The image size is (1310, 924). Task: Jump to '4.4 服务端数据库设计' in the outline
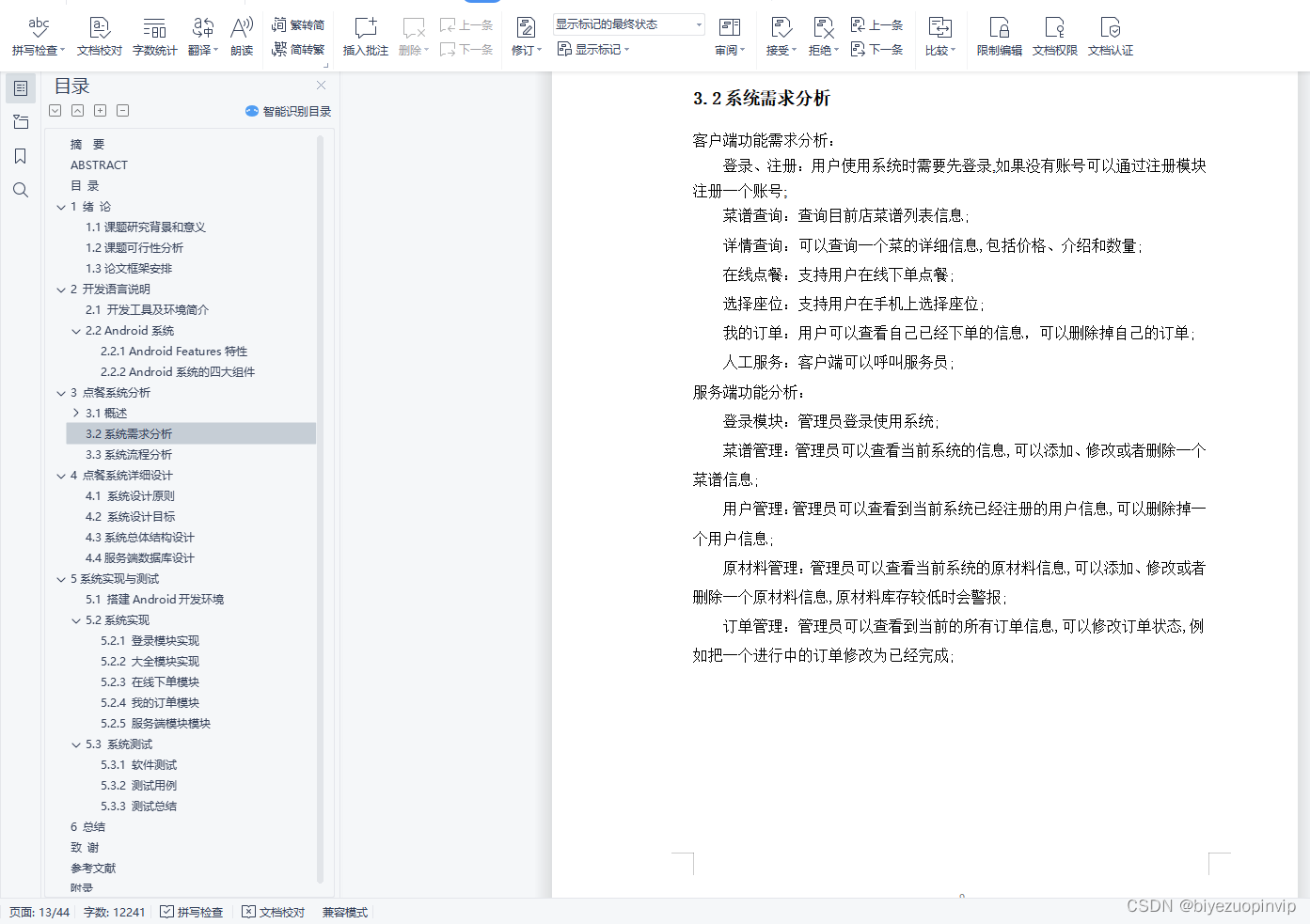click(x=140, y=558)
